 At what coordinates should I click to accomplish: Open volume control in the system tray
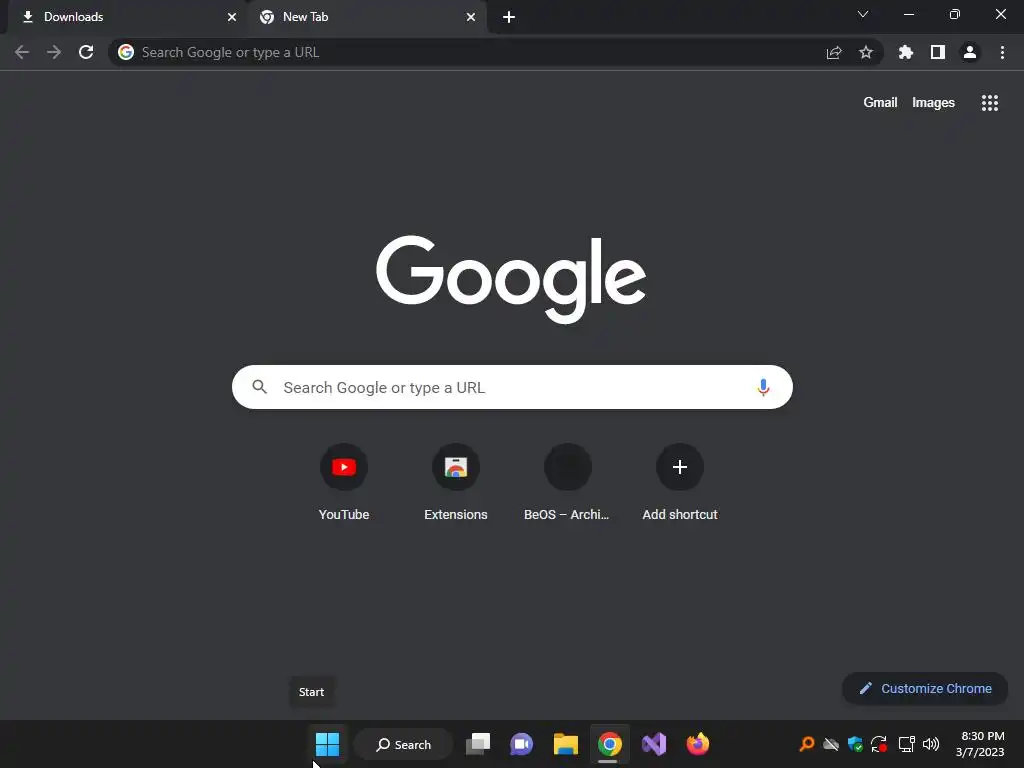[931, 744]
